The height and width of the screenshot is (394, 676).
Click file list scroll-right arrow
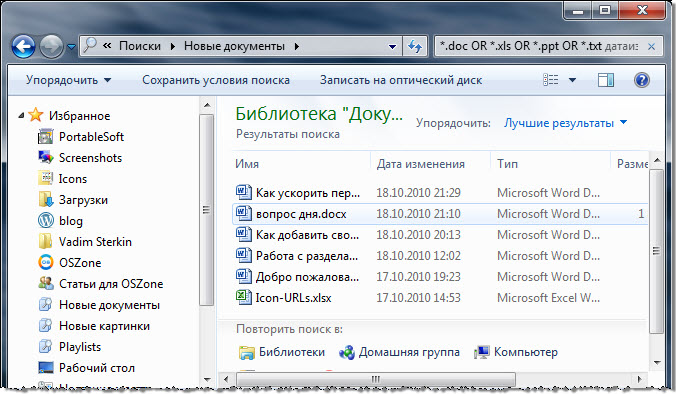click(639, 380)
